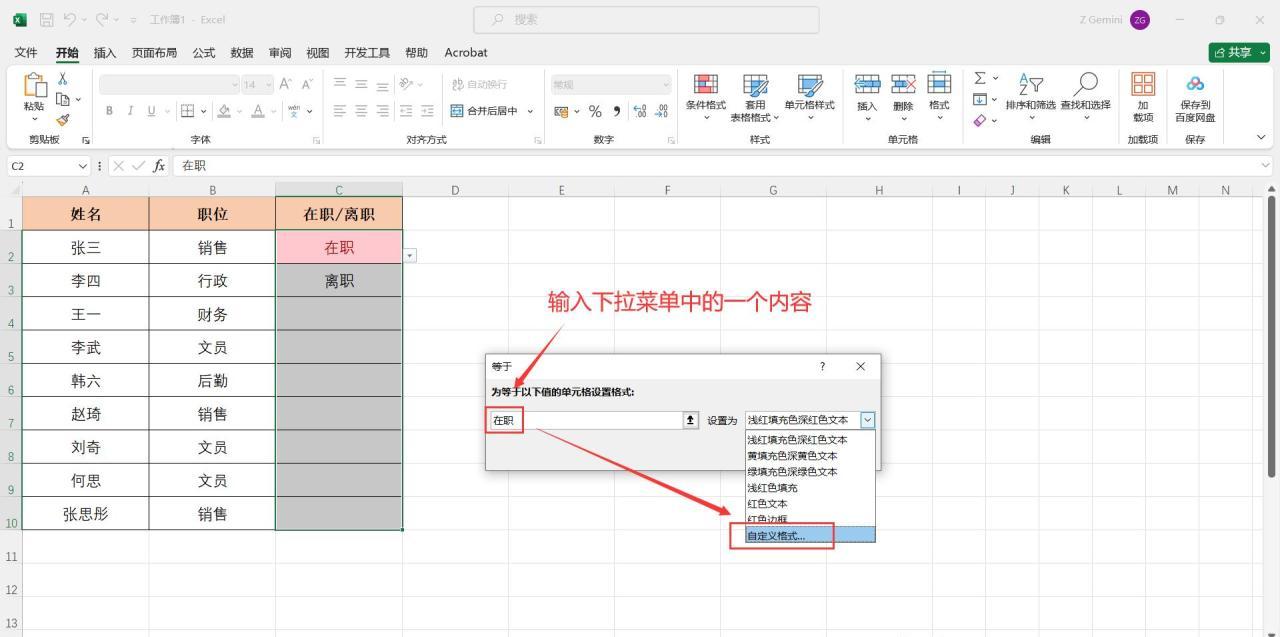The width and height of the screenshot is (1280, 637).
Task: Click the AutoSum sigma icon
Action: pos(980,78)
